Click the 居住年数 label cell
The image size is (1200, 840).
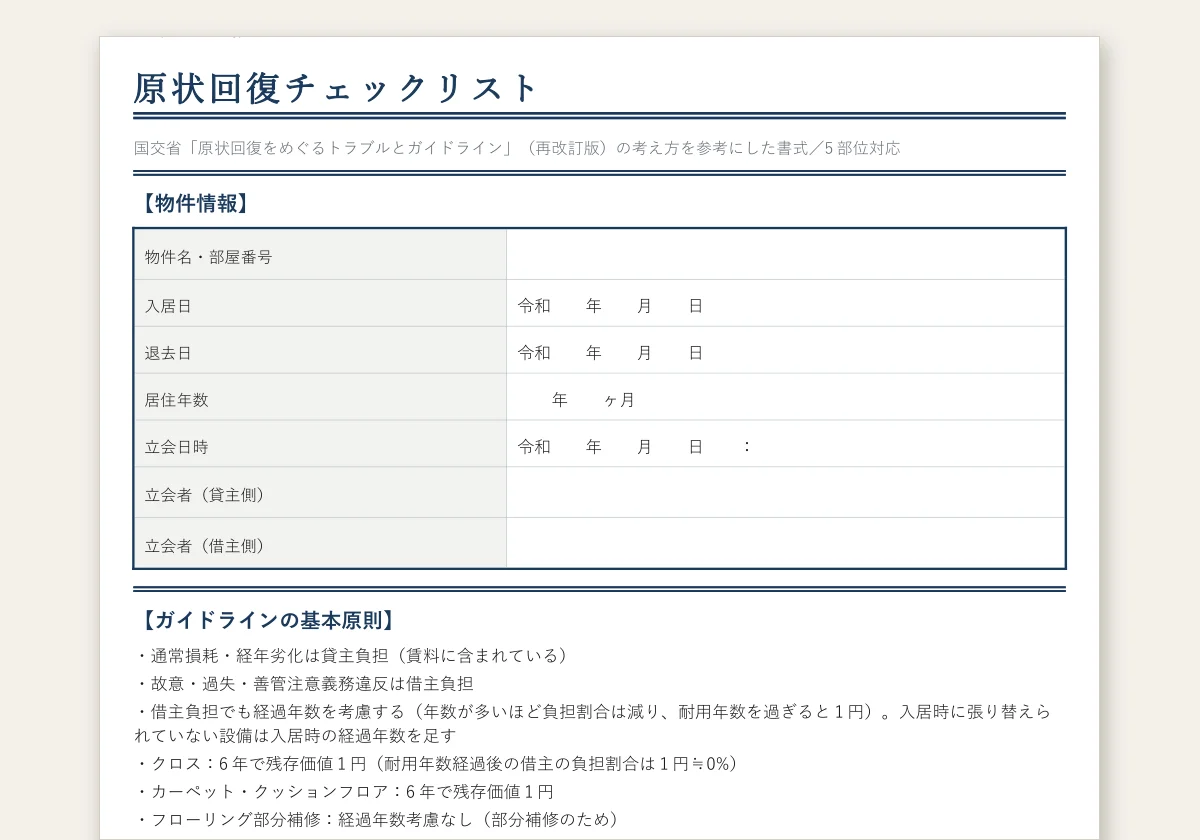click(320, 398)
